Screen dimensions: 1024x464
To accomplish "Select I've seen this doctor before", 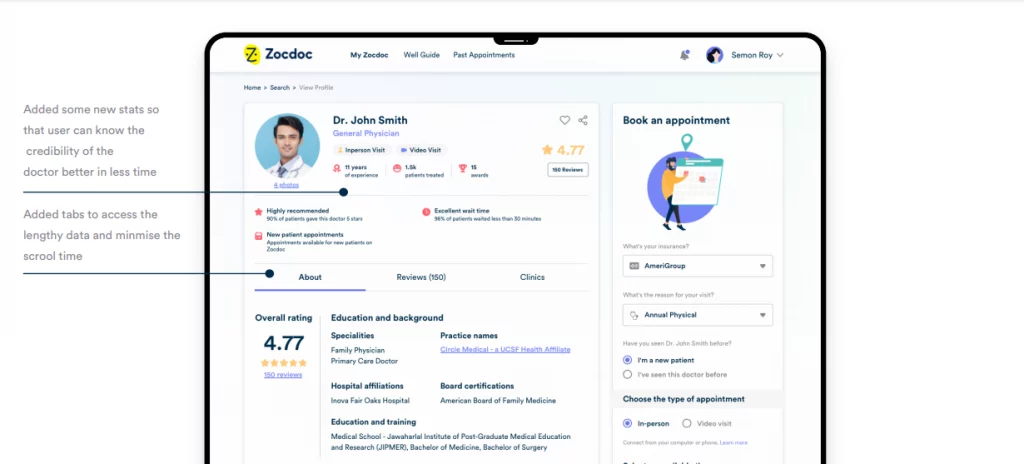I will 628,374.
